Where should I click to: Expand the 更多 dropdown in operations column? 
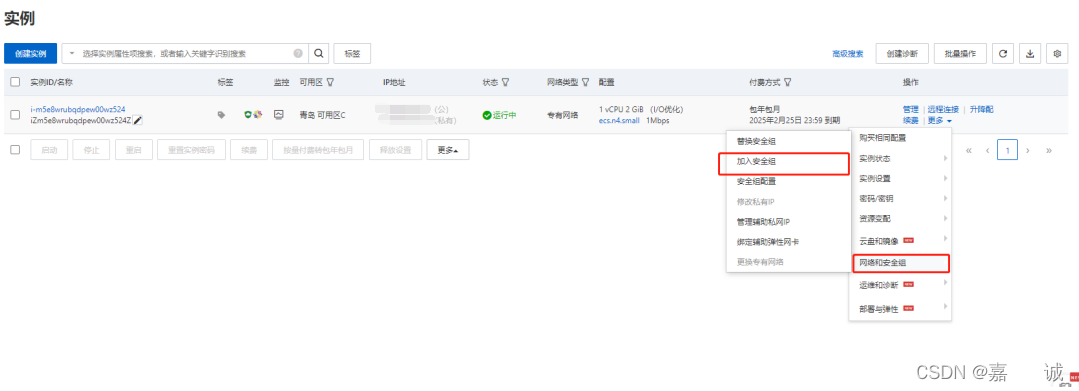coord(940,120)
